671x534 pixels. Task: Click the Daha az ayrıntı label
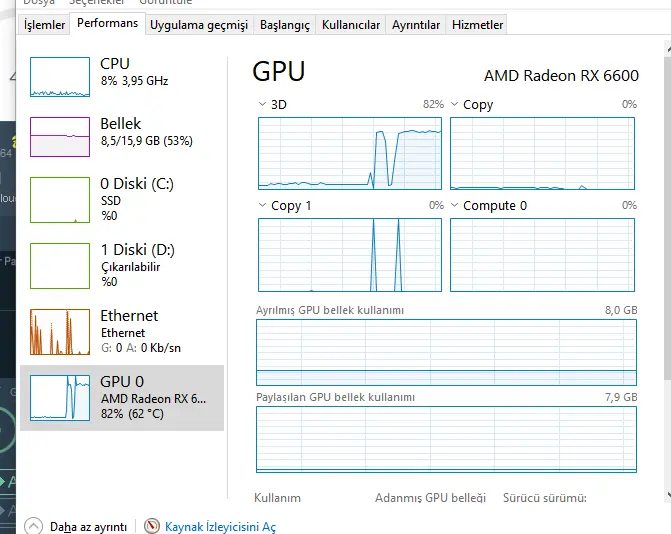point(89,527)
